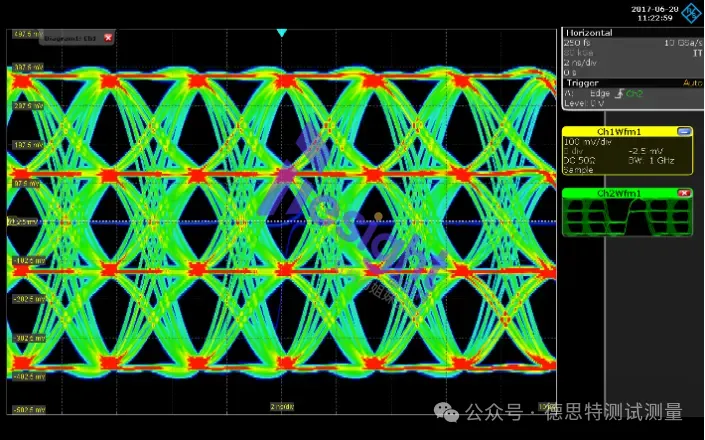Image resolution: width=705 pixels, height=440 pixels.
Task: Click the Ch1Wfm1 yellow title bar
Action: [619, 131]
